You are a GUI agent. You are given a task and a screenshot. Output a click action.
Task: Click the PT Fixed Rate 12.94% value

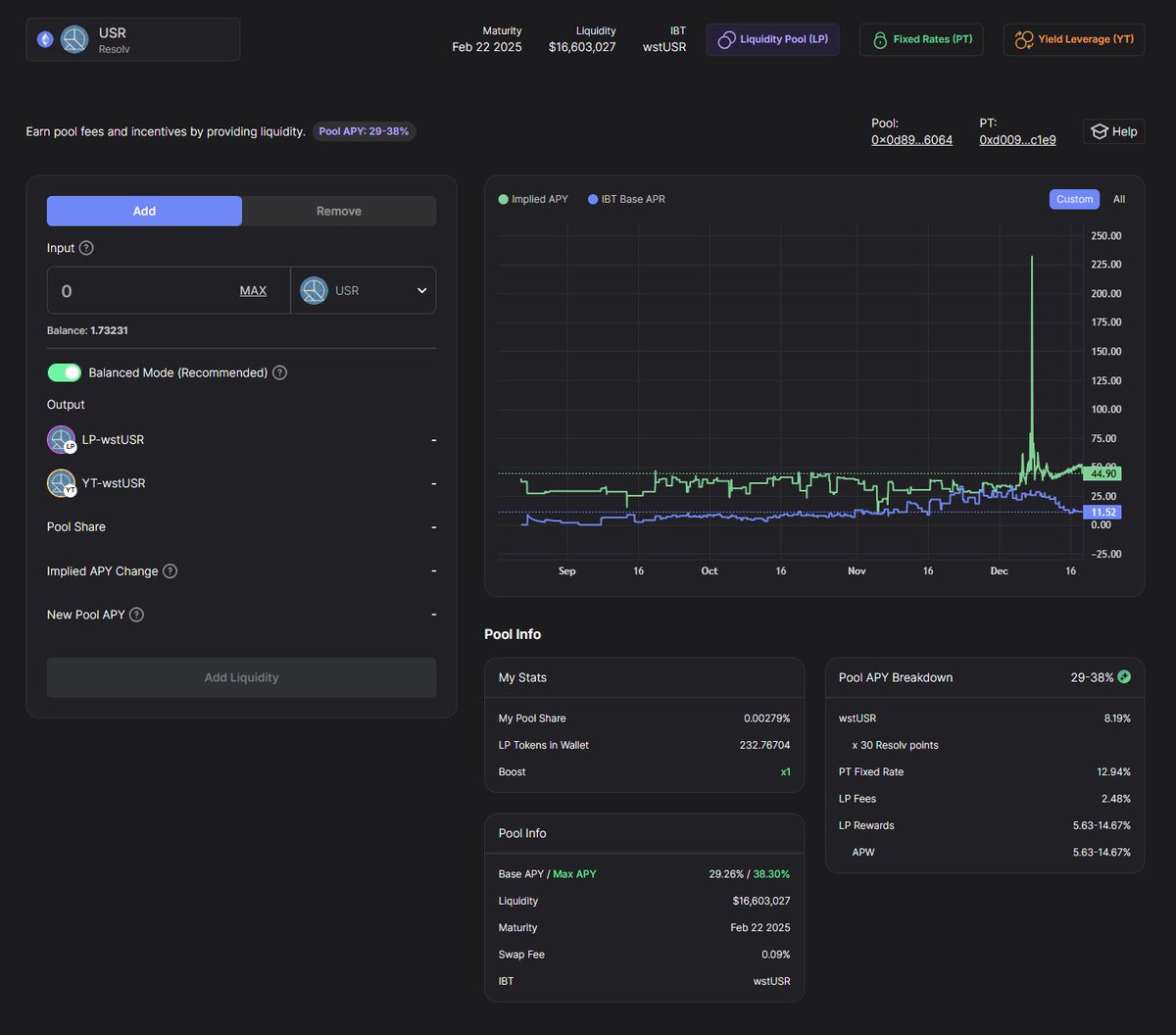pos(1113,772)
